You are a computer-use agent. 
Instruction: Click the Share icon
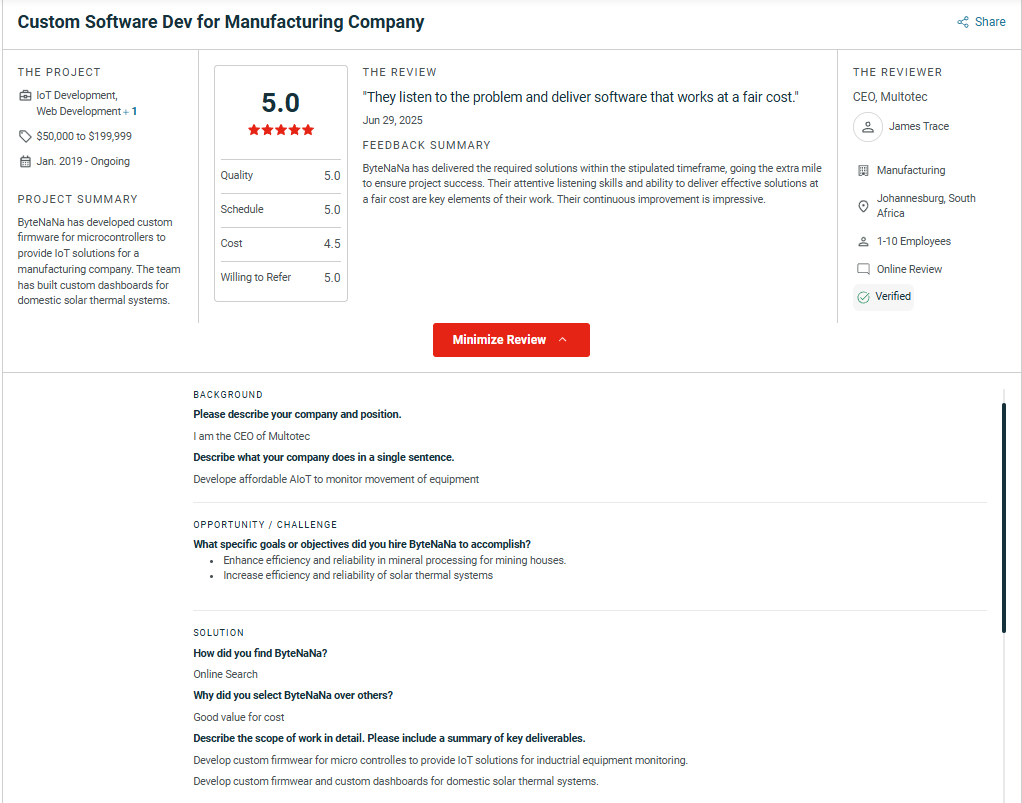(963, 22)
